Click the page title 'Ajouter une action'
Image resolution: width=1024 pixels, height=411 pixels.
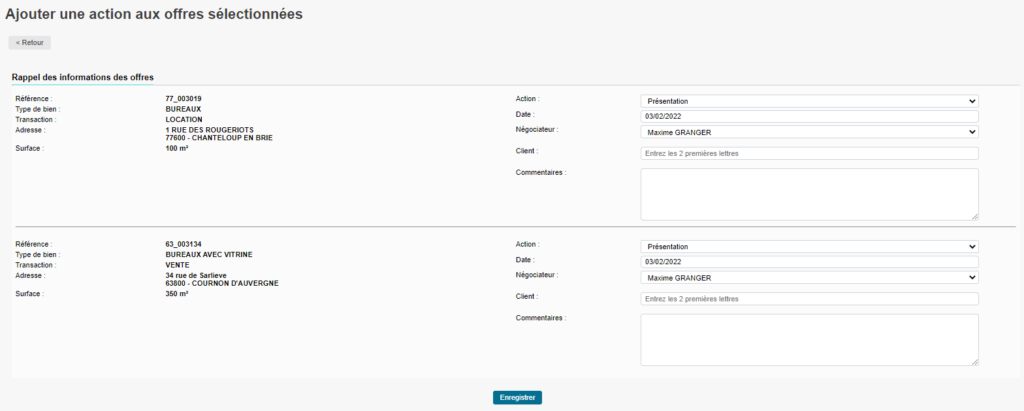pos(154,14)
